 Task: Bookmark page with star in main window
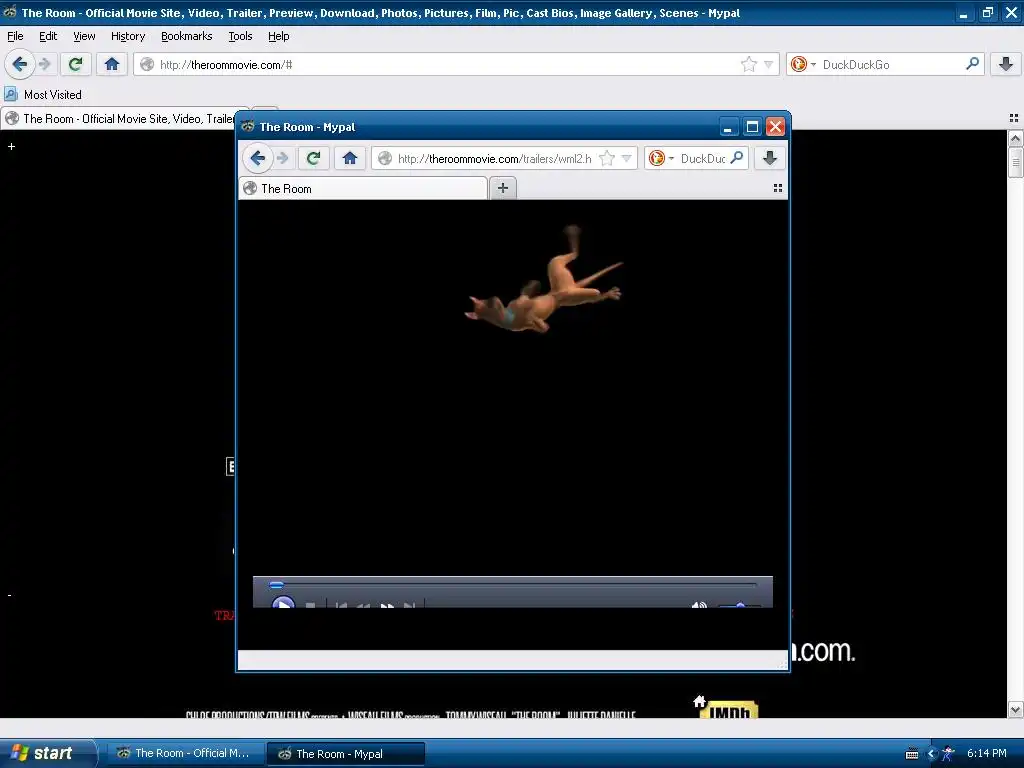[x=749, y=64]
